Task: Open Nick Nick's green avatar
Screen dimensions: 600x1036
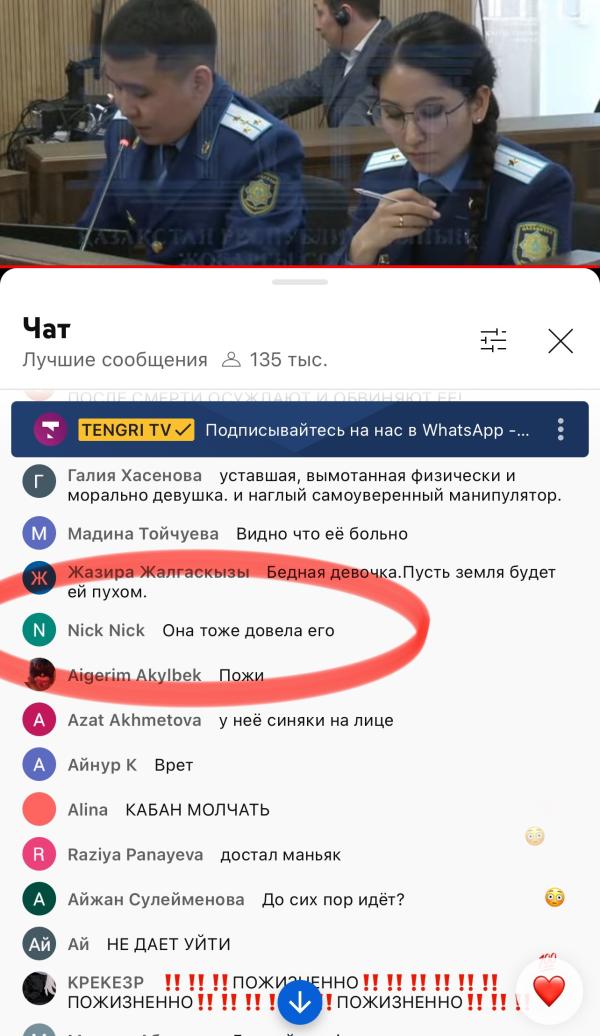Action: click(x=39, y=630)
